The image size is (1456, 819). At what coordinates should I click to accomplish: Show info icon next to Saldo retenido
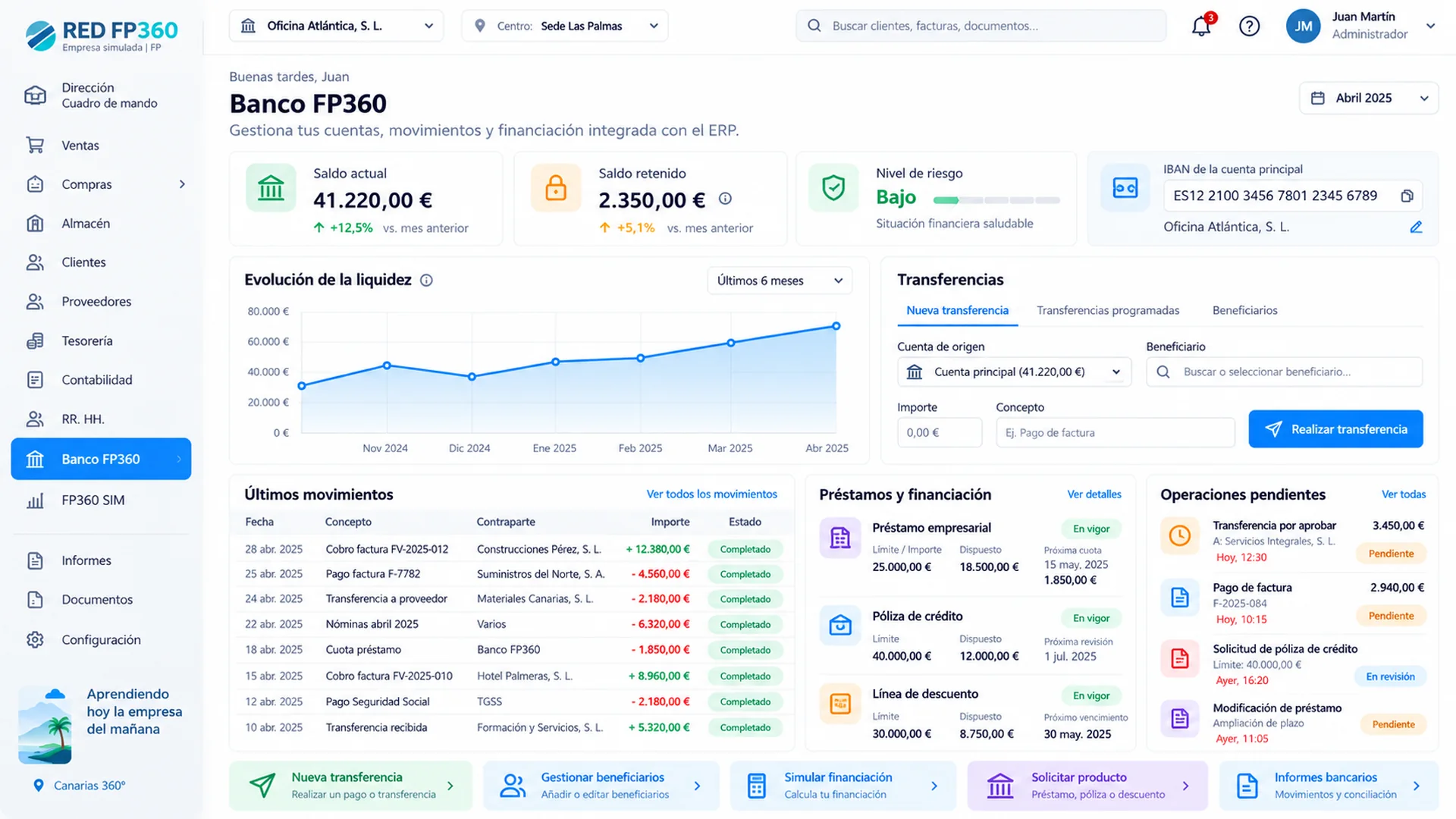[x=725, y=199]
